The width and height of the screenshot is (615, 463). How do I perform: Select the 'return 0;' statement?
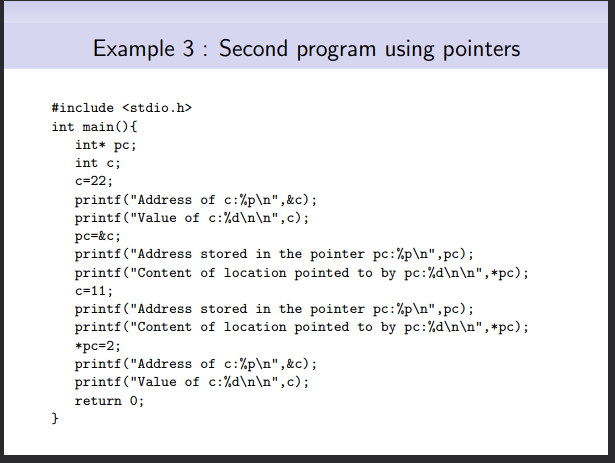[109, 401]
